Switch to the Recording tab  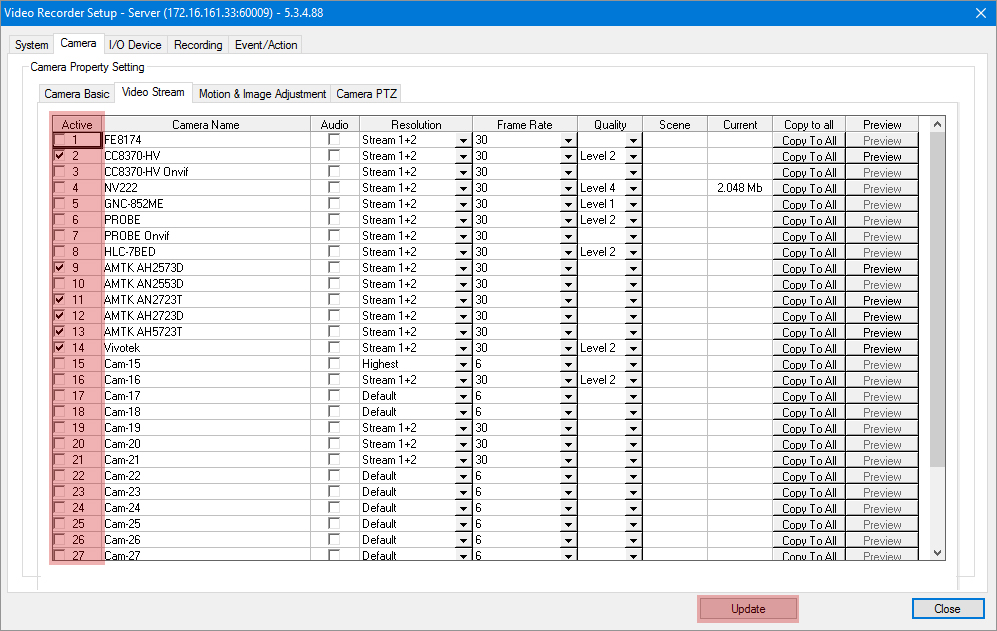pyautogui.click(x=198, y=45)
